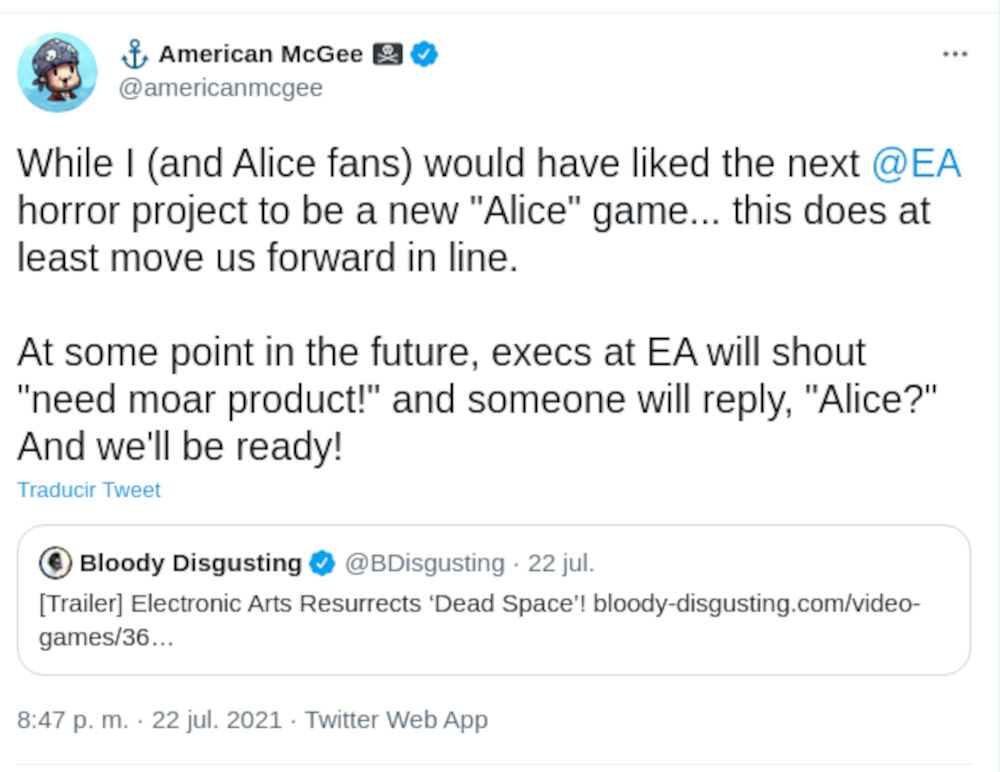Click the anchor emoji before American McGee
The height and width of the screenshot is (772, 1000).
133,54
